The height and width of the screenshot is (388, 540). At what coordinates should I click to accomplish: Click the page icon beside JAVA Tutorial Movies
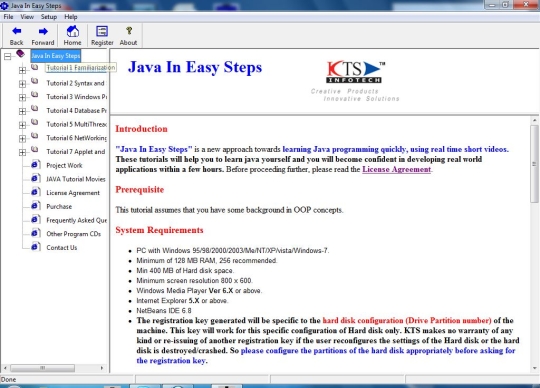pyautogui.click(x=35, y=178)
